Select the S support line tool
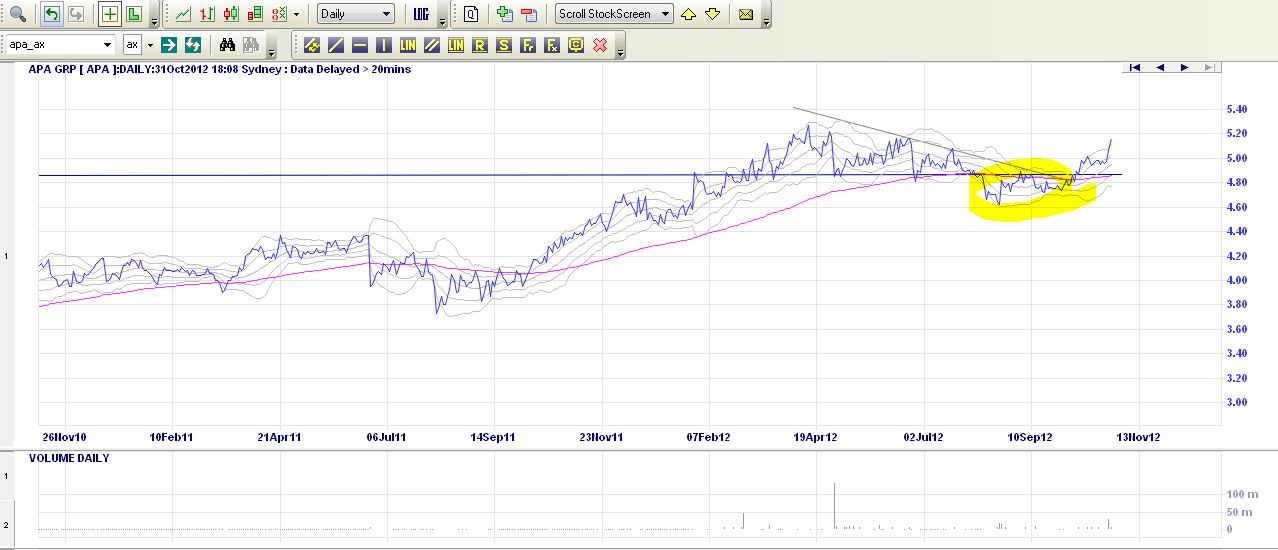The image size is (1278, 550). 503,45
